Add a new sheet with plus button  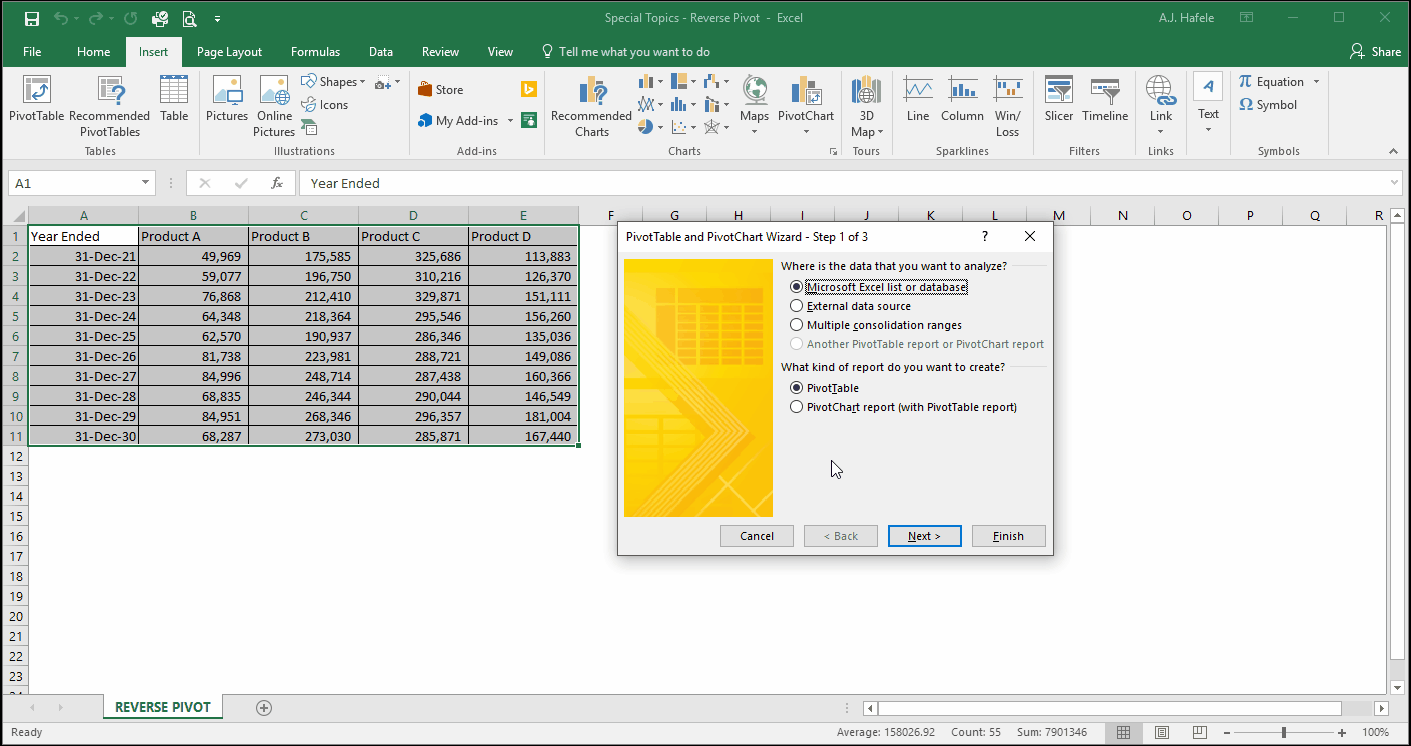(264, 708)
